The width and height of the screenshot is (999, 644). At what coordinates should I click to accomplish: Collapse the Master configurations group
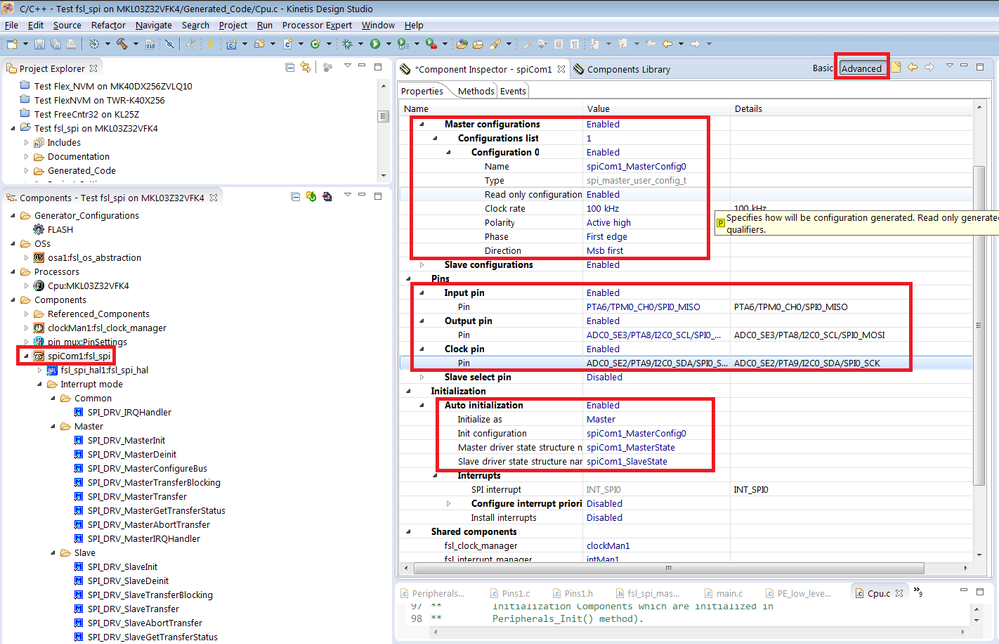point(422,124)
